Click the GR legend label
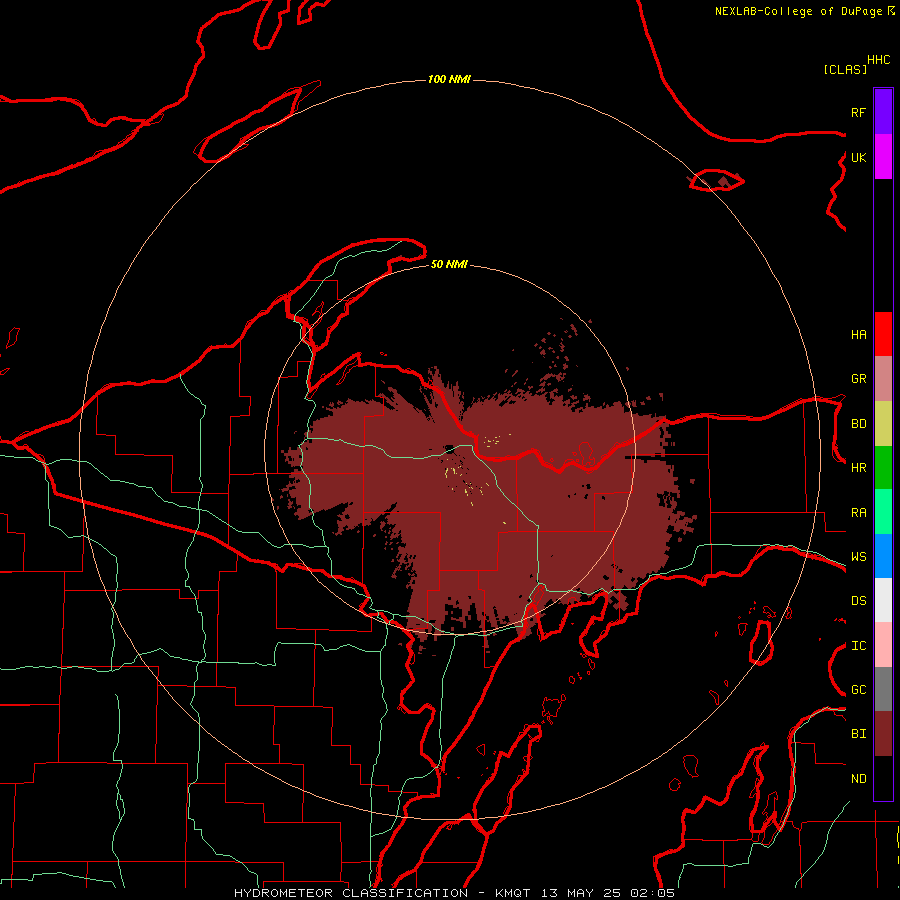This screenshot has height=900, width=900. [x=859, y=378]
